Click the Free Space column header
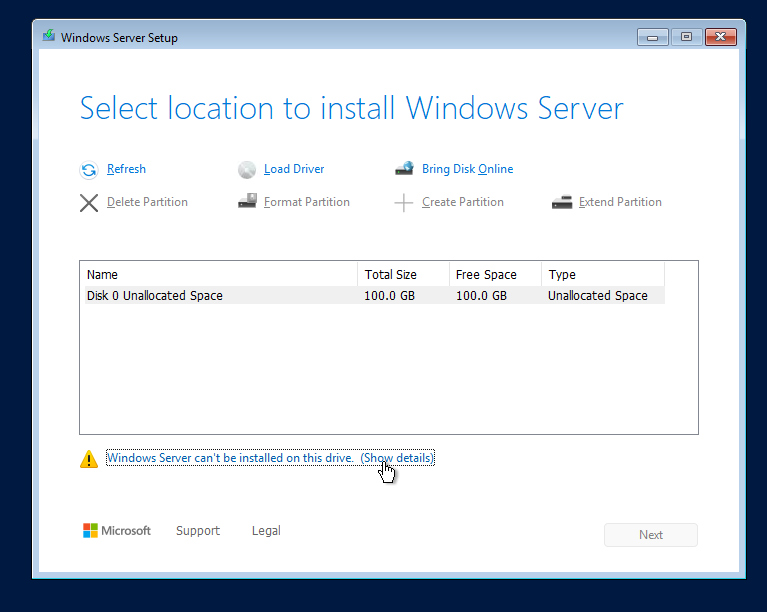767x612 pixels. 495,275
